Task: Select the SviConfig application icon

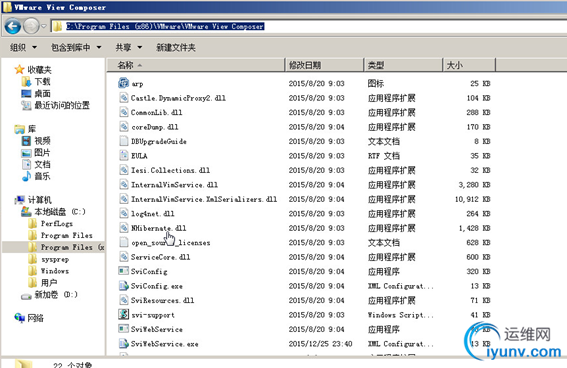Action: click(124, 271)
